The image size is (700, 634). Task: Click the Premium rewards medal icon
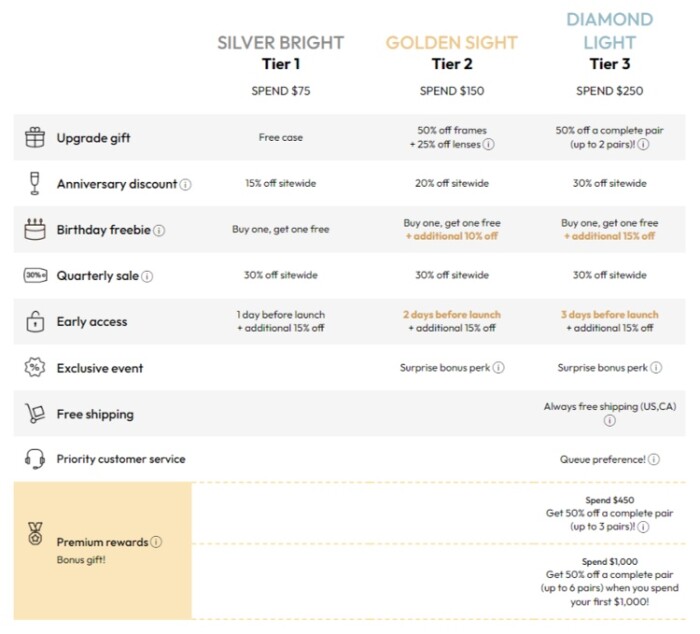coord(35,533)
